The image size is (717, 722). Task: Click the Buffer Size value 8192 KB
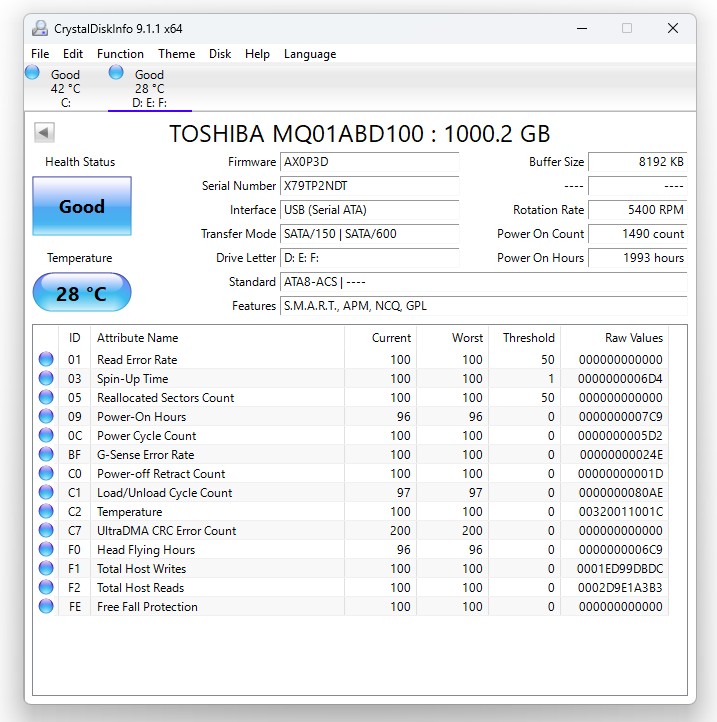coord(638,162)
